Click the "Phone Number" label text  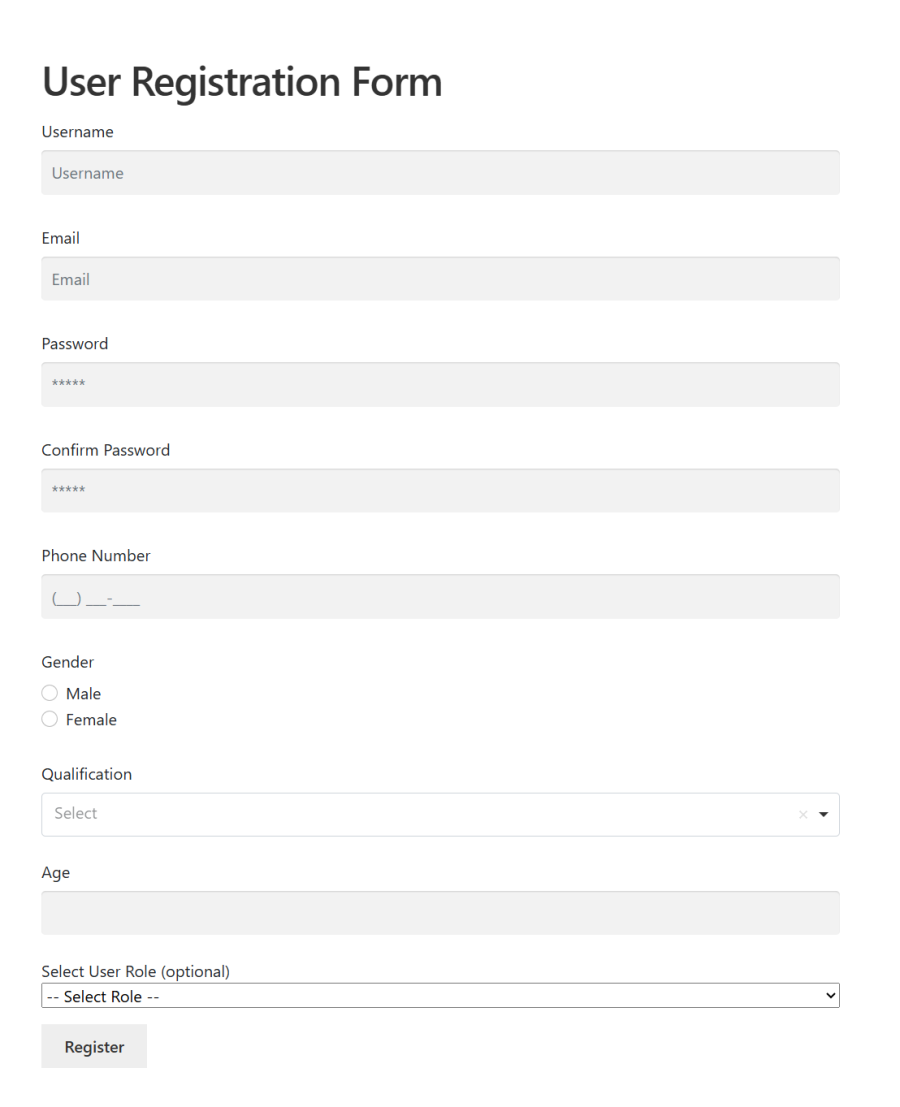(95, 556)
